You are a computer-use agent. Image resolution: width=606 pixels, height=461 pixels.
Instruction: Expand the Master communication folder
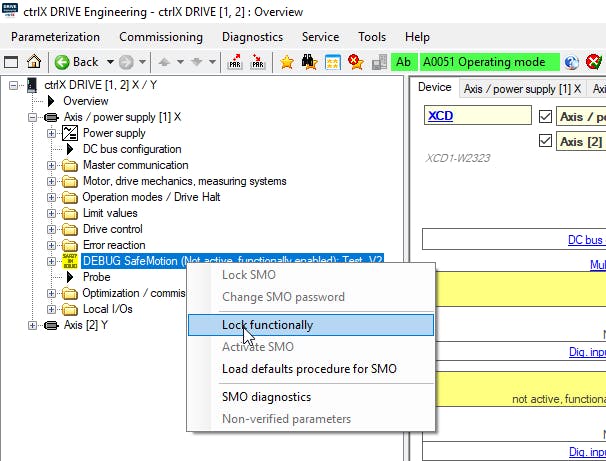[51, 165]
